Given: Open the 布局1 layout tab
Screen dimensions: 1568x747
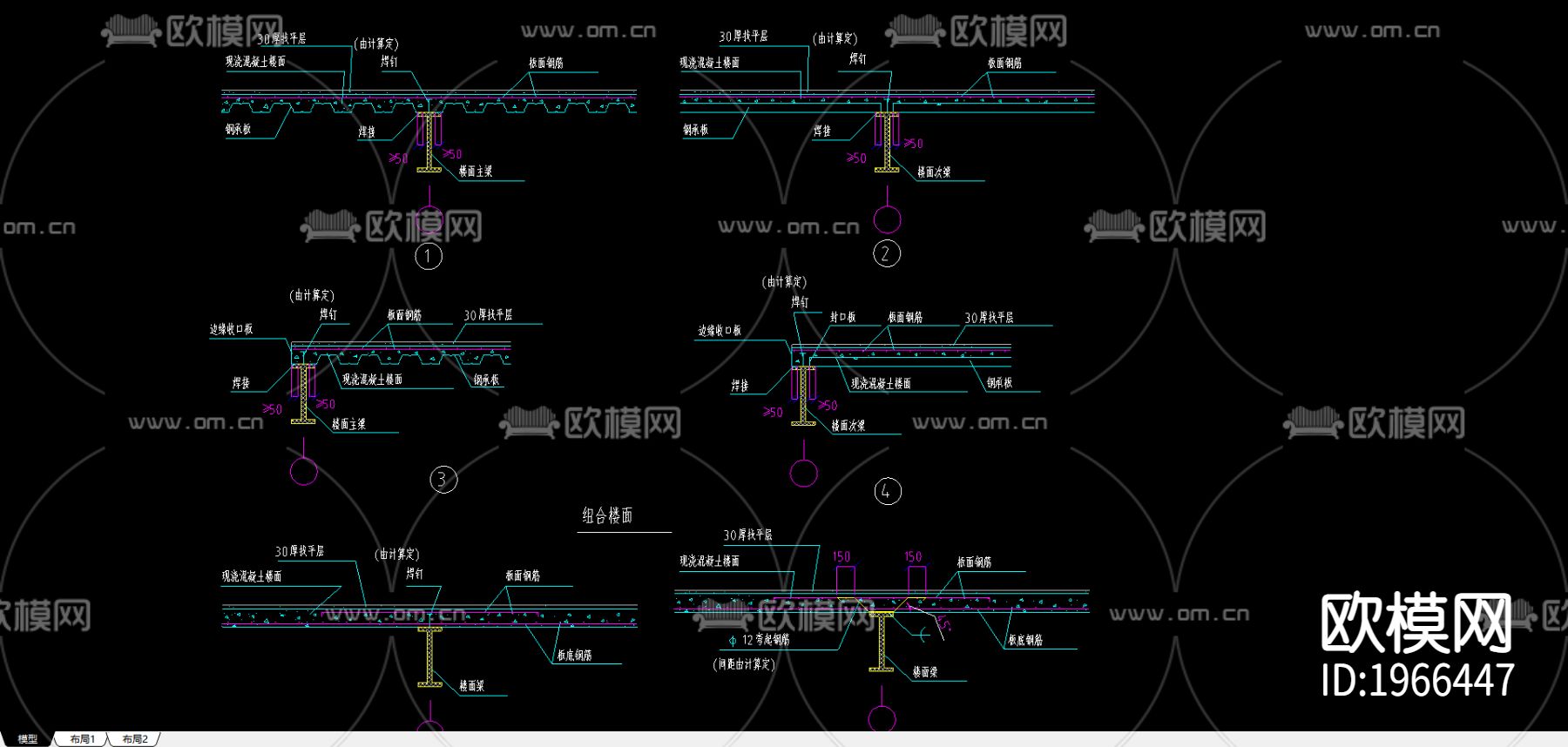Looking at the screenshot, I should point(82,739).
